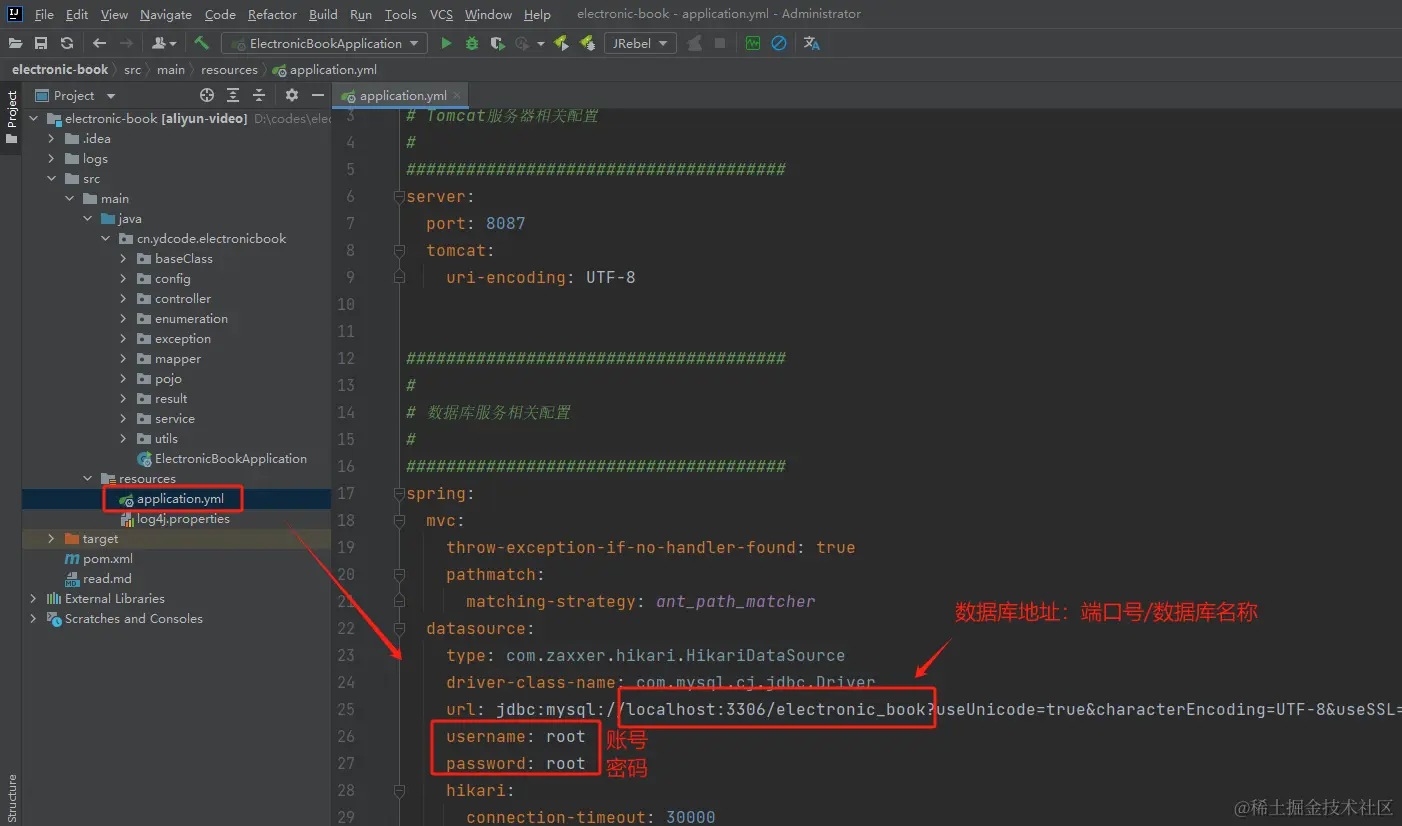Toggle code fold at server line 6
The height and width of the screenshot is (826, 1402).
point(399,196)
